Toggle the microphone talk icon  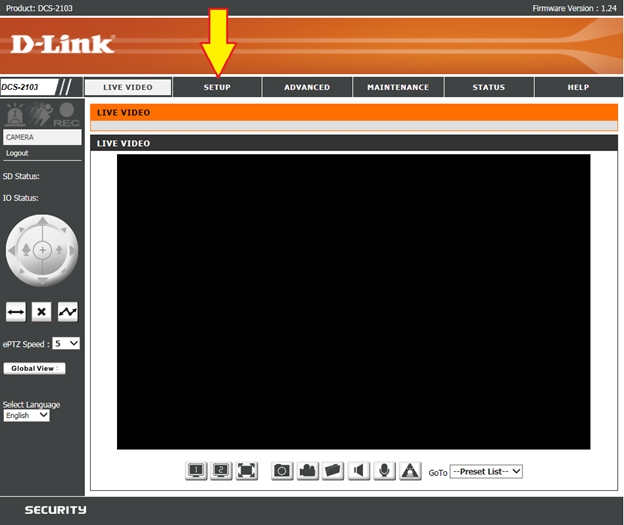[384, 471]
